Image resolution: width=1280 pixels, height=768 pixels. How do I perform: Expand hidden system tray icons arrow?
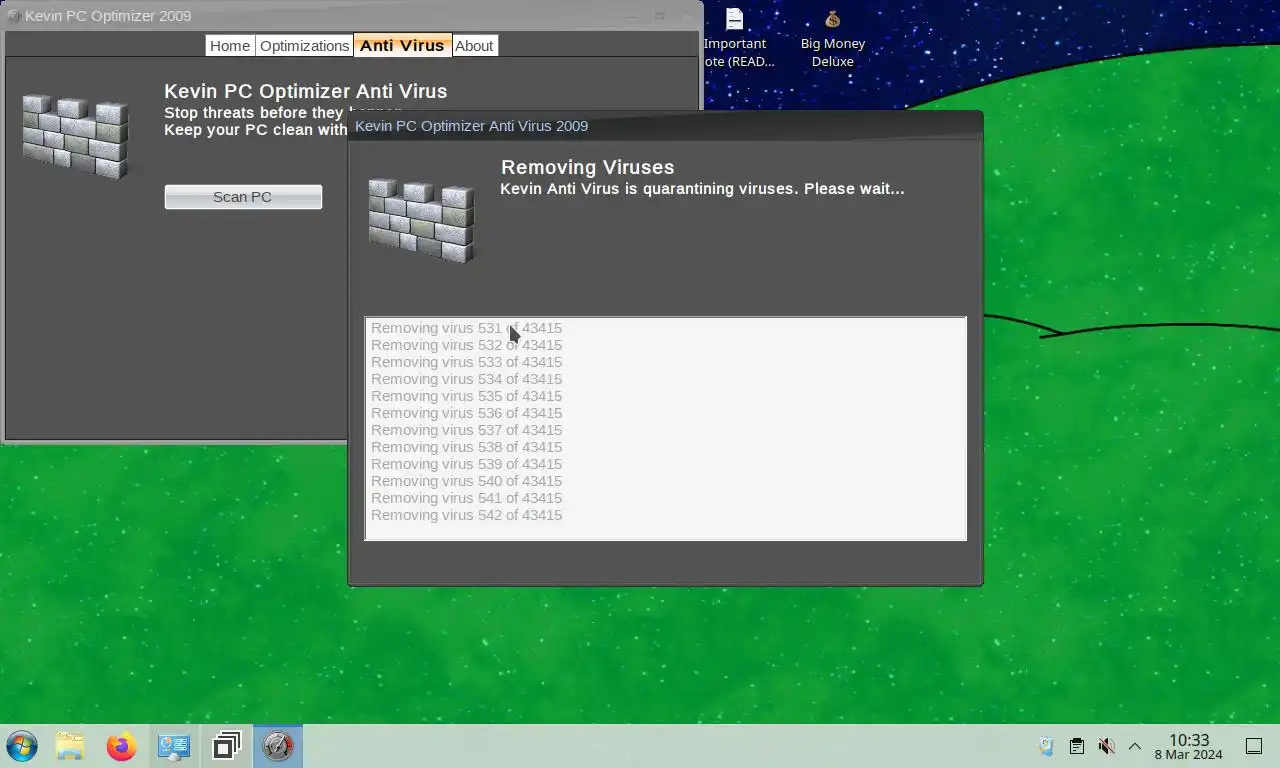pos(1135,746)
